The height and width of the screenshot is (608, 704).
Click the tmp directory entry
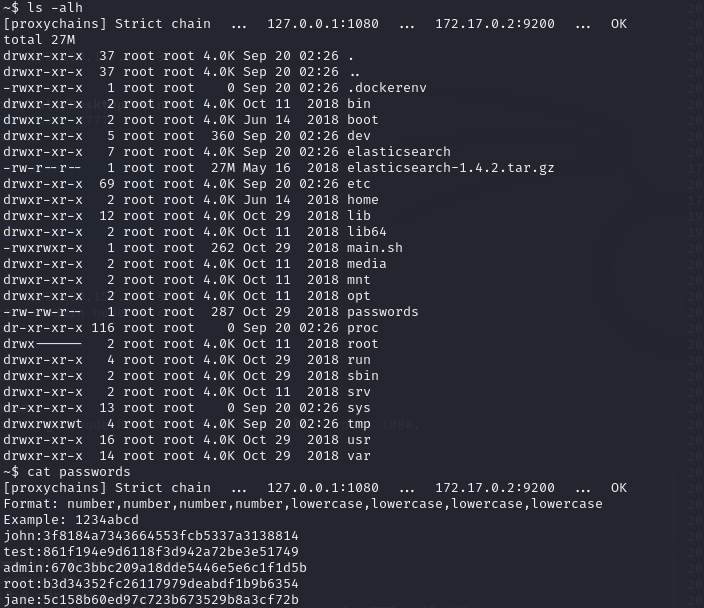[x=358, y=424]
